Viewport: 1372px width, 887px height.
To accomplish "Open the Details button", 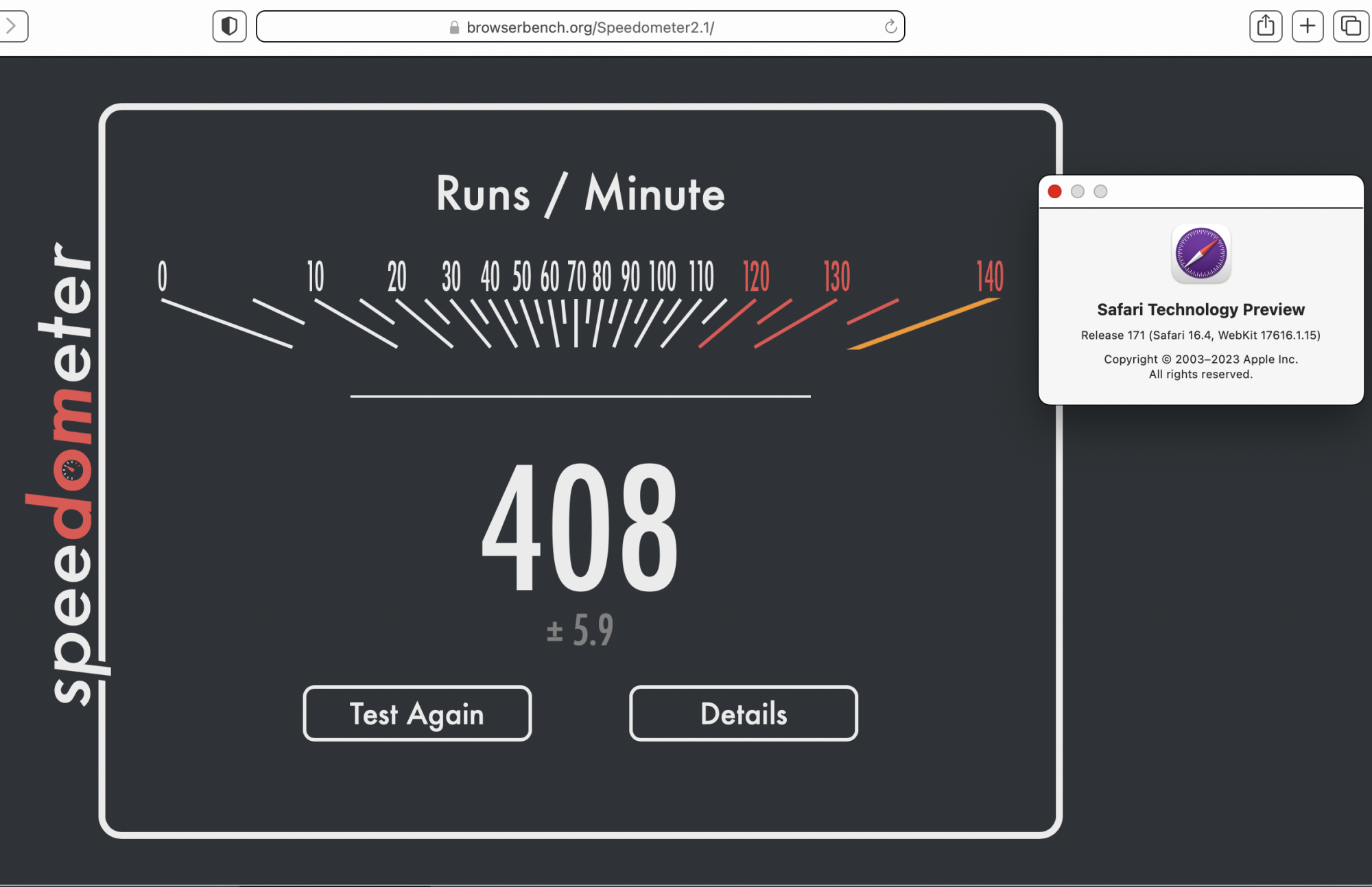I will point(744,713).
